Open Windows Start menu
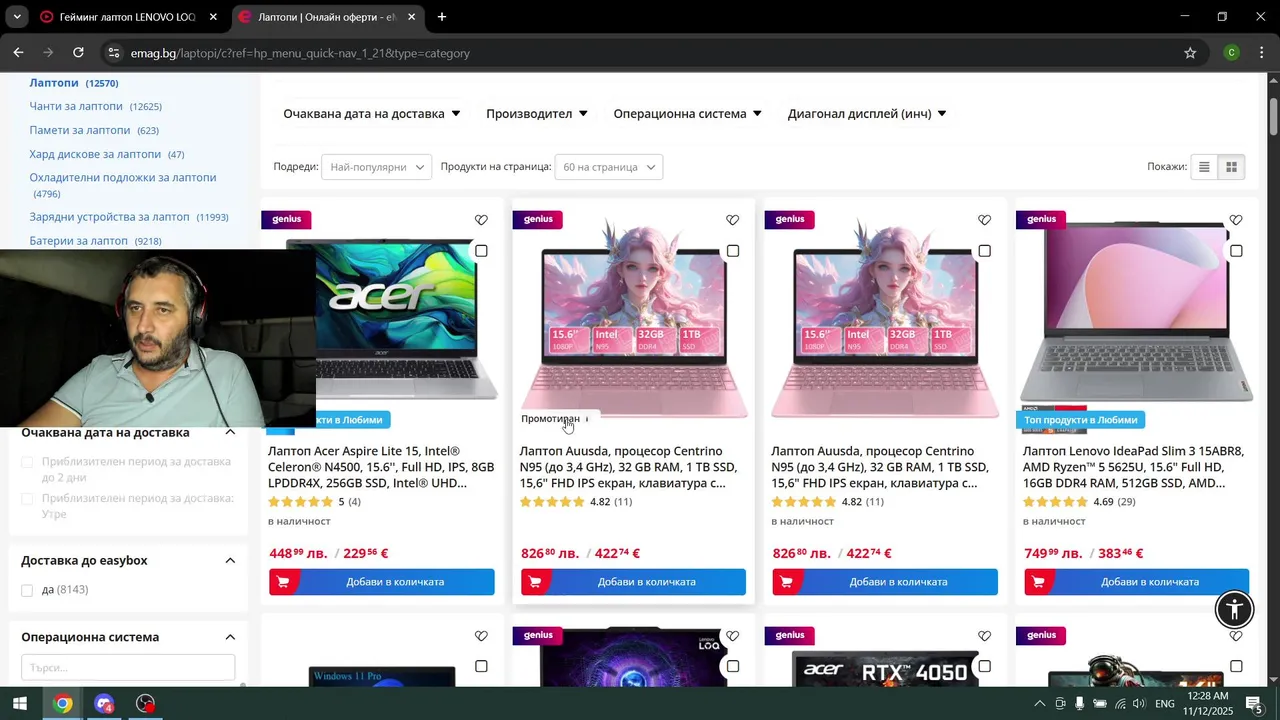Screen dimensions: 1280x720 (19, 704)
